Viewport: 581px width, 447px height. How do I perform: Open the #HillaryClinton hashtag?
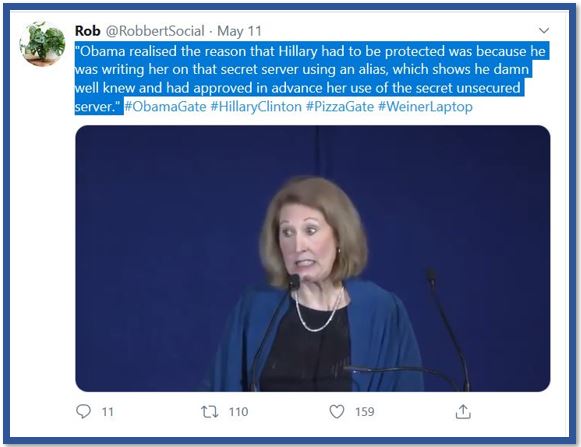click(256, 107)
